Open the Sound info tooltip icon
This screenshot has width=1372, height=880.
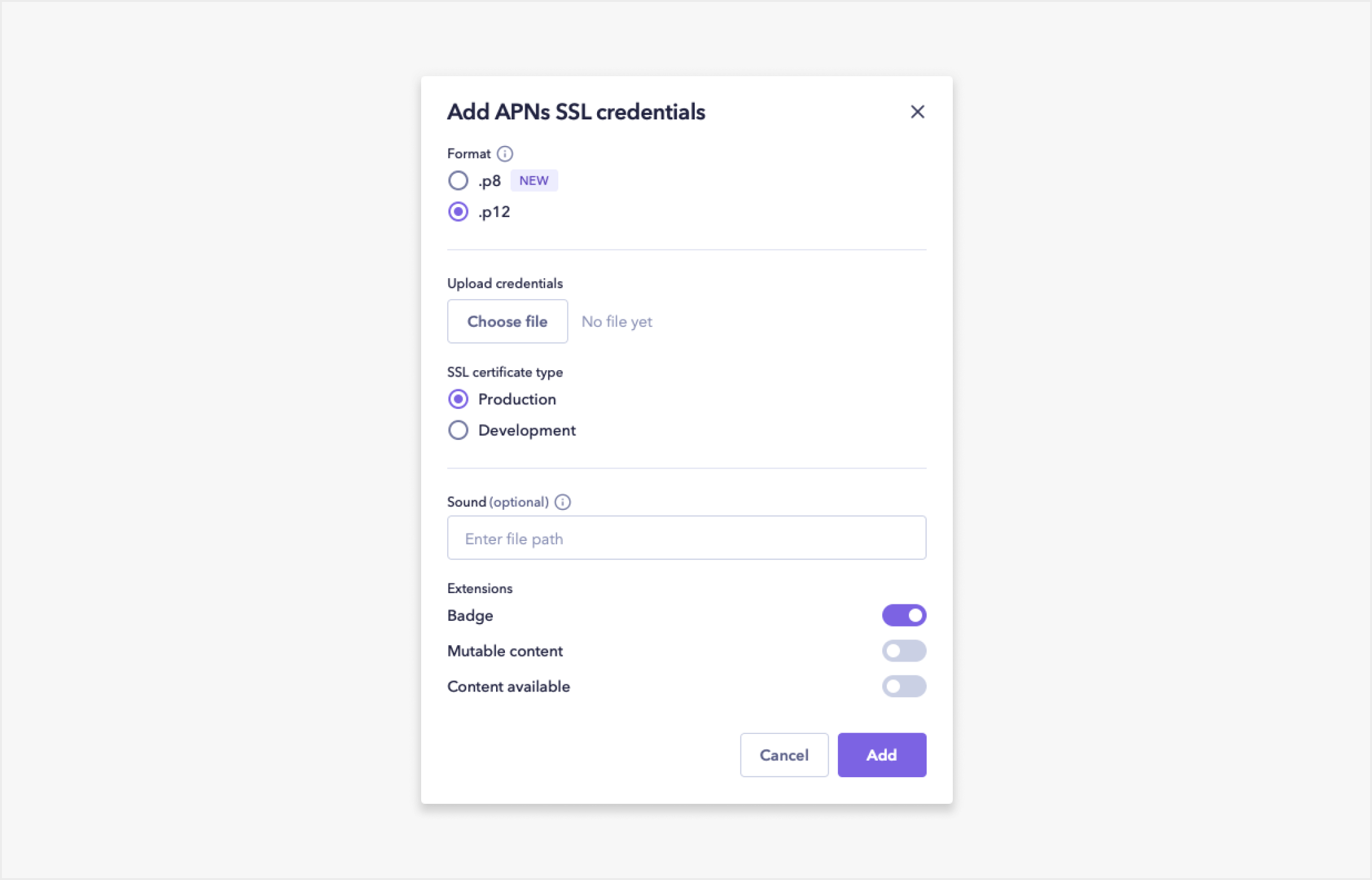click(x=562, y=502)
